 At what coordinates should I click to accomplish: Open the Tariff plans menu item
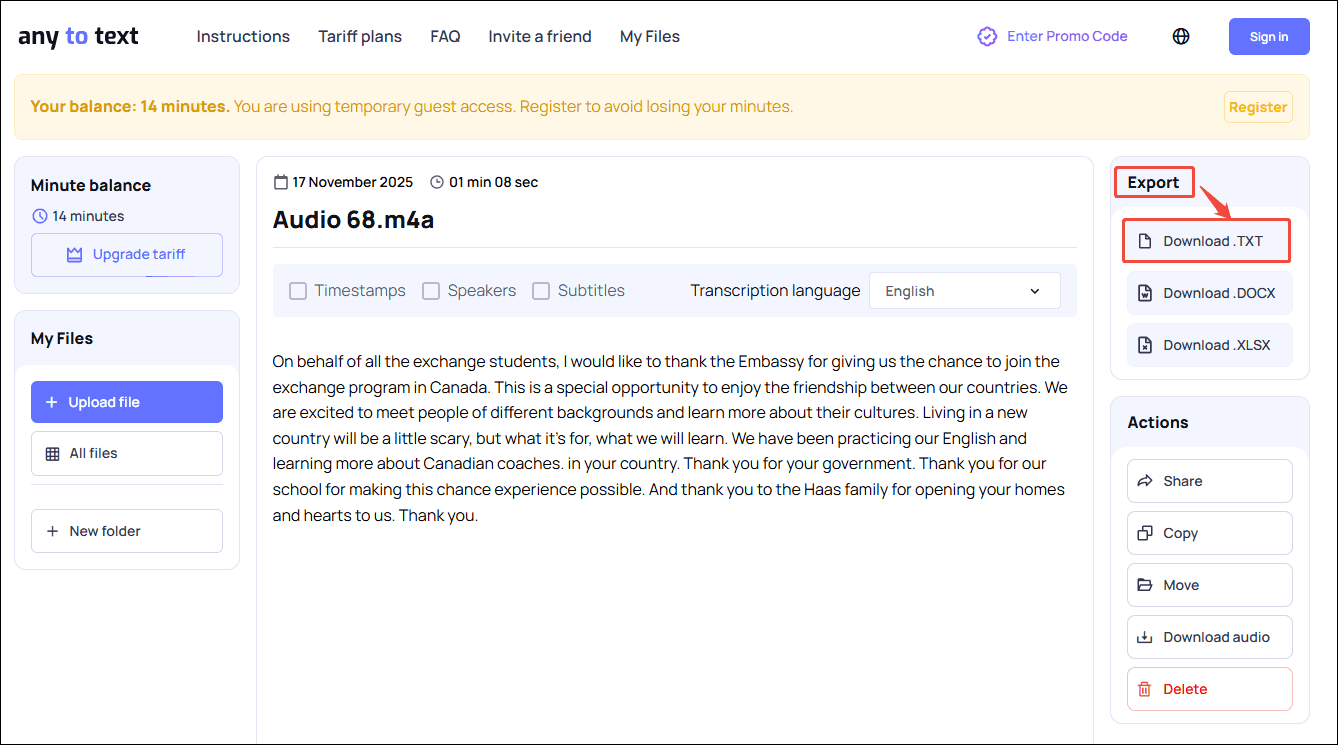(x=360, y=36)
